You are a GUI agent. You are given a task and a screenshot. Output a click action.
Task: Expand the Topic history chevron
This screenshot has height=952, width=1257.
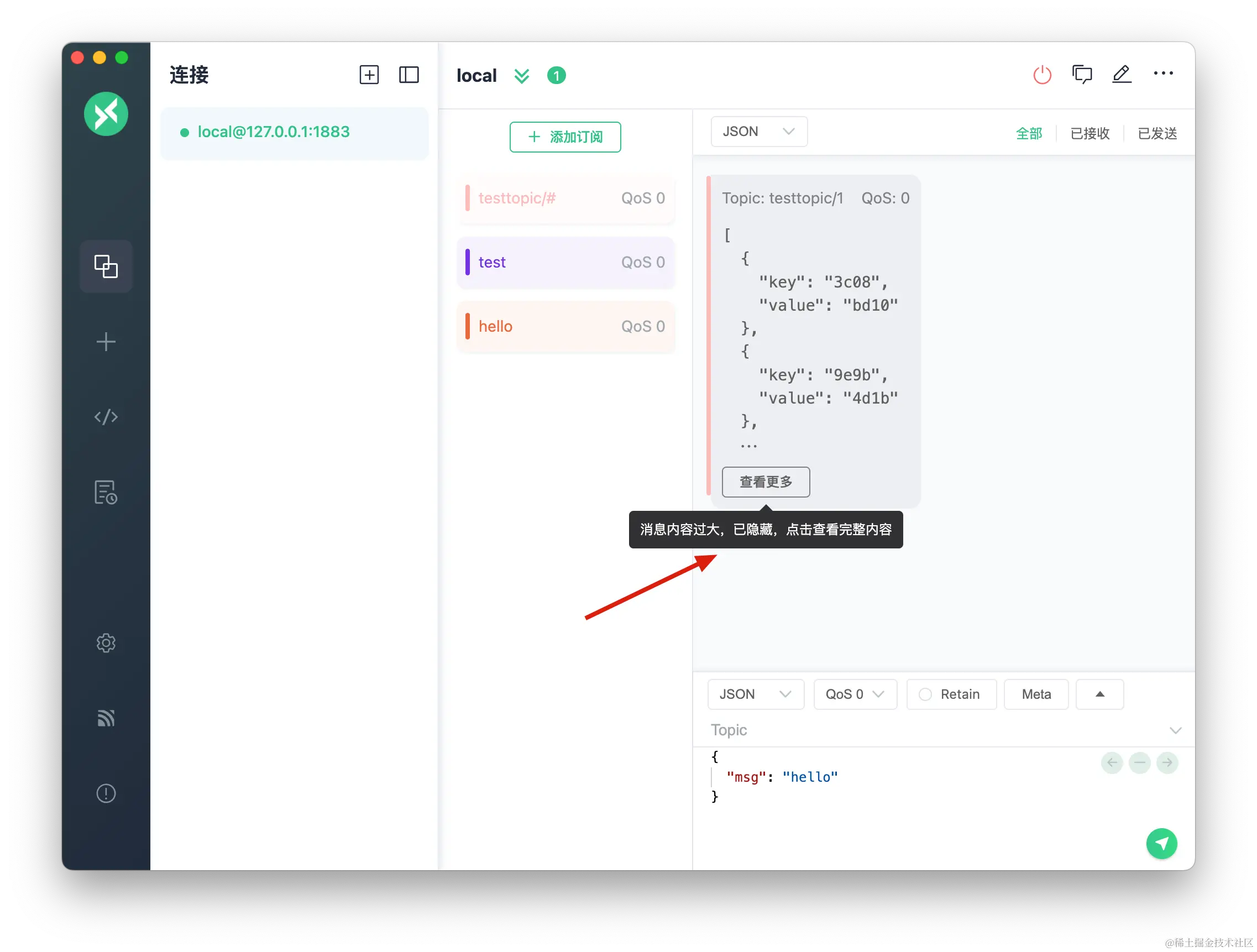[x=1175, y=730]
